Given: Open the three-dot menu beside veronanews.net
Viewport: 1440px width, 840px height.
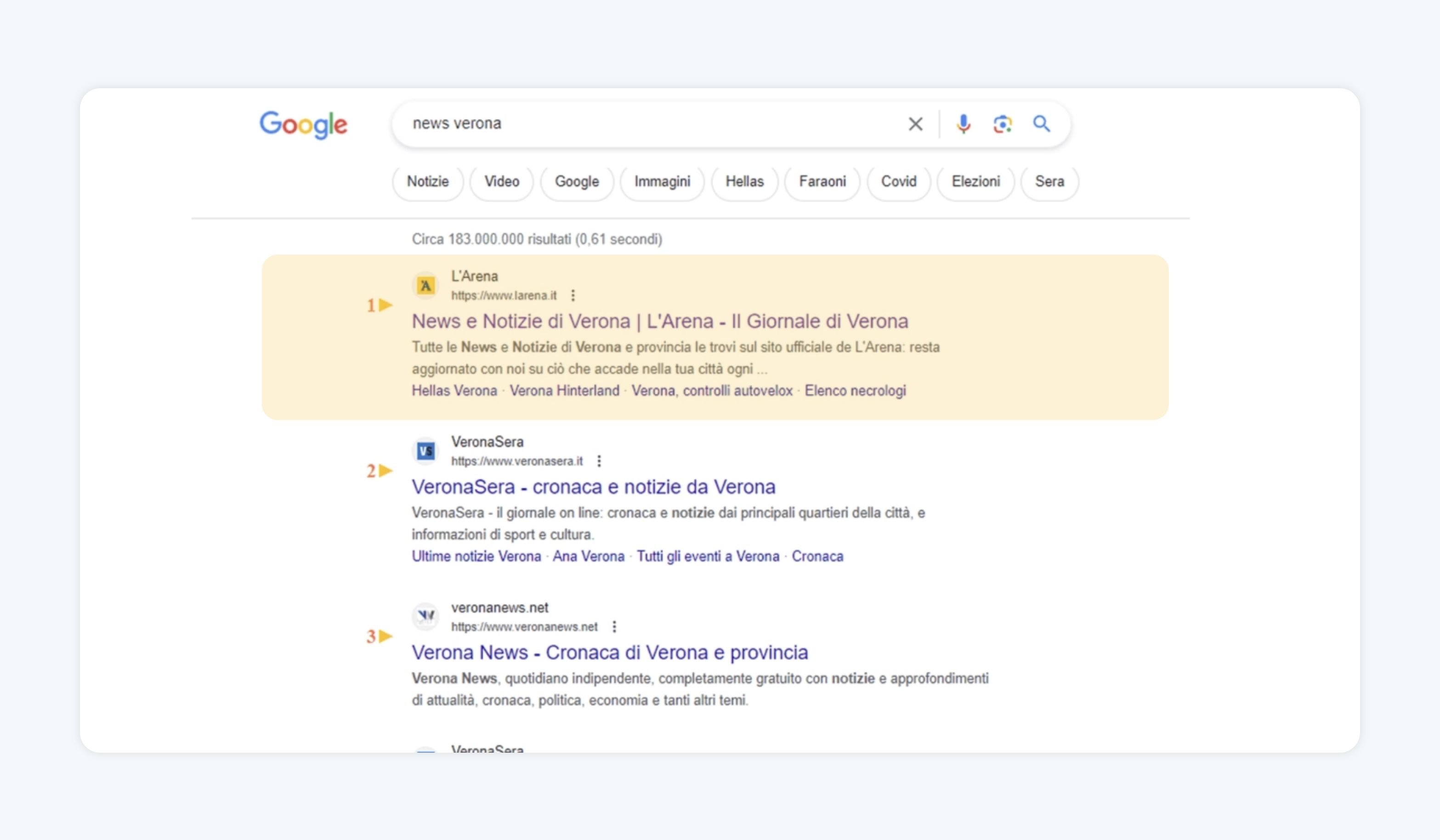Looking at the screenshot, I should 614,627.
